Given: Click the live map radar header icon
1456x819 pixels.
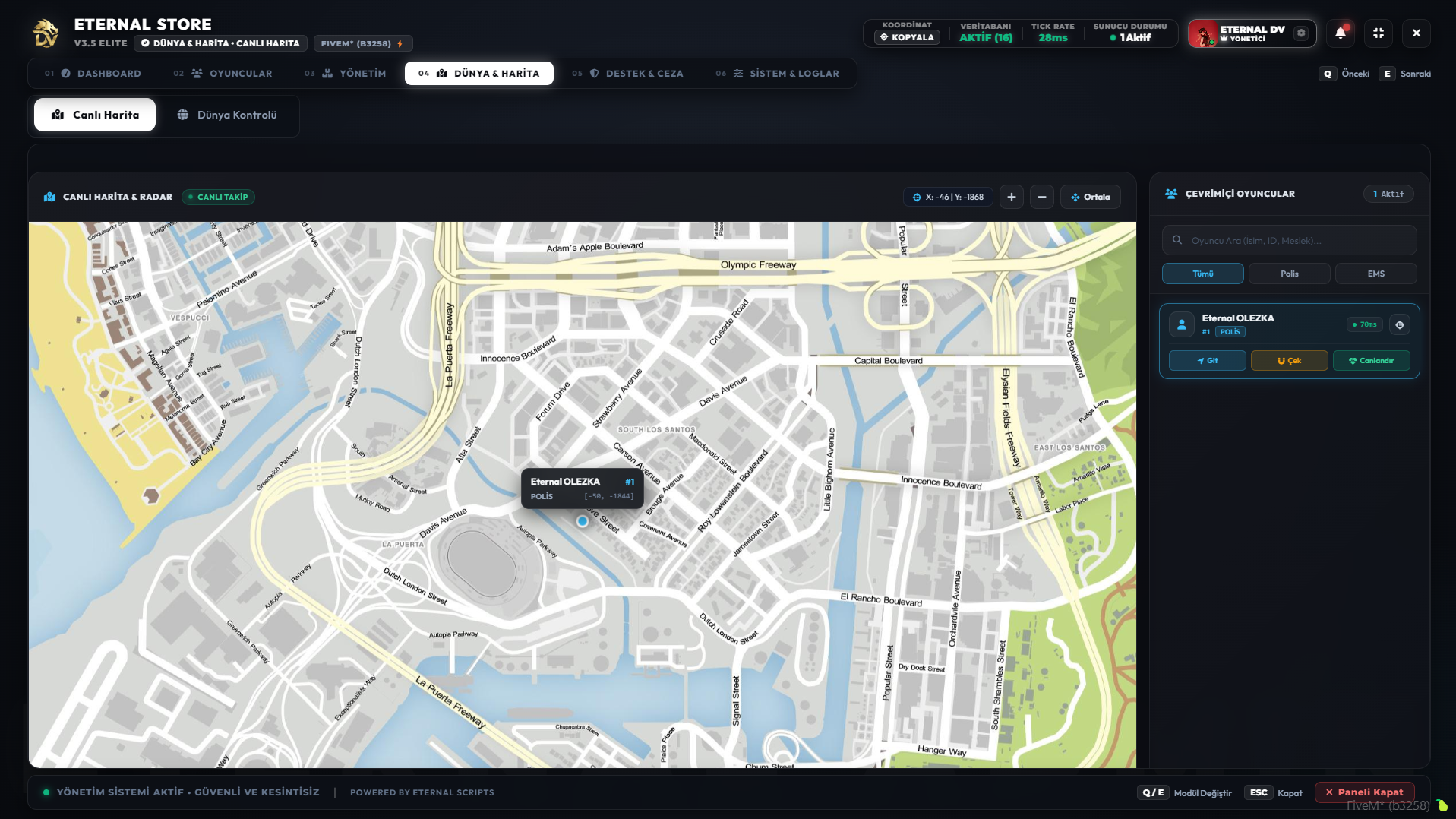Looking at the screenshot, I should tap(50, 198).
